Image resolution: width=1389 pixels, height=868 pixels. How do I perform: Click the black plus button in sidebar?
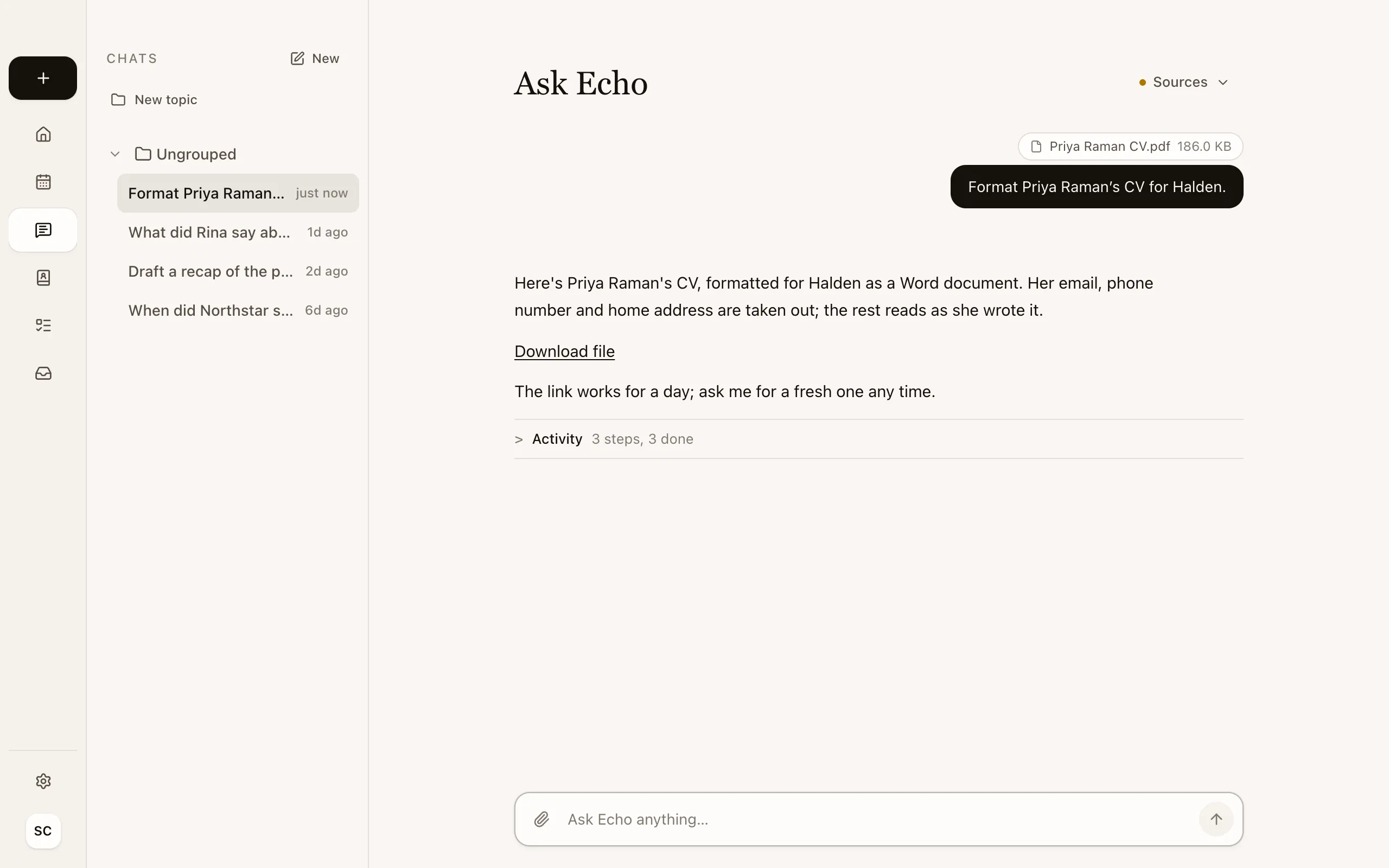point(43,78)
